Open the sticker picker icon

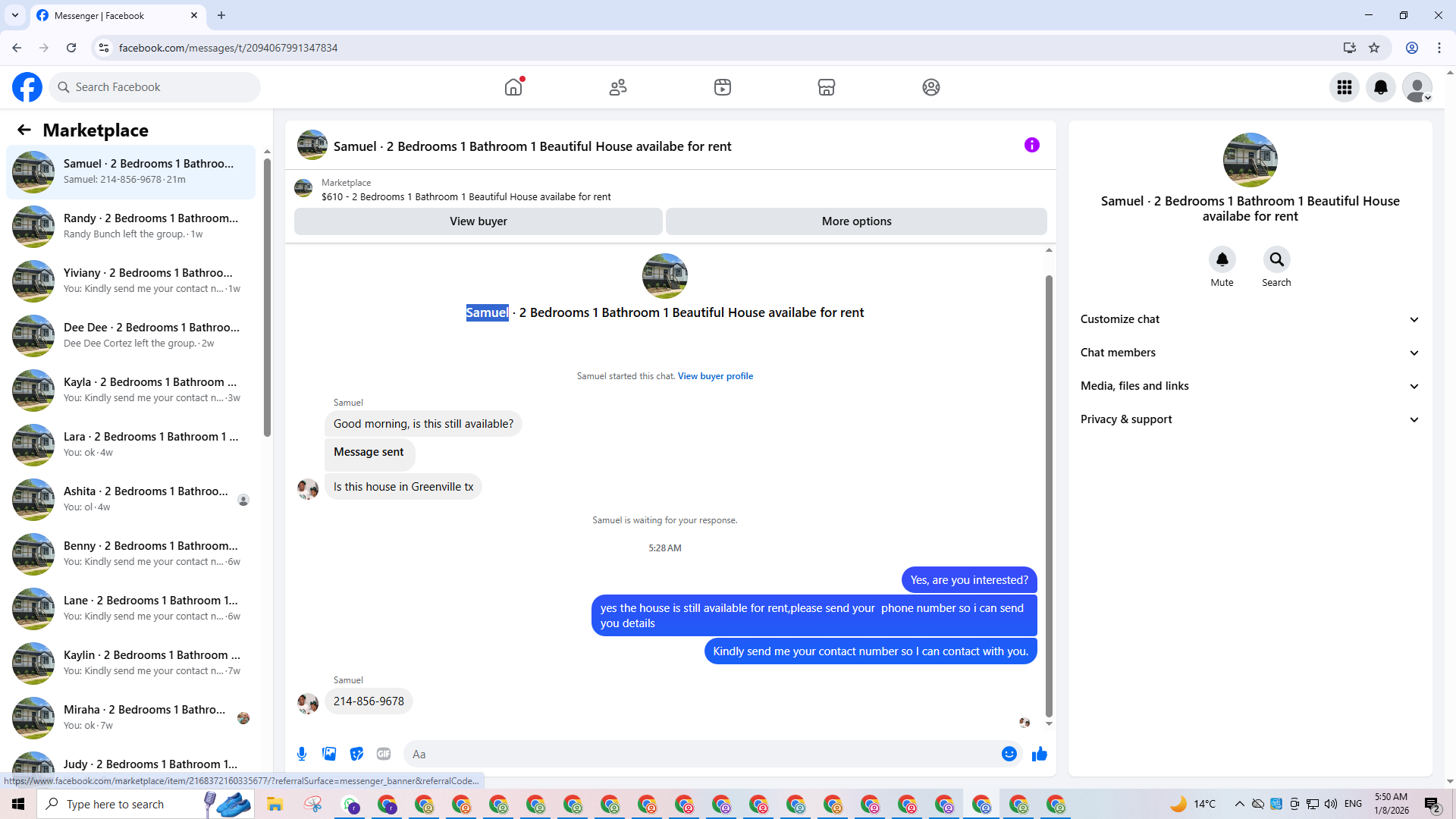[x=356, y=754]
